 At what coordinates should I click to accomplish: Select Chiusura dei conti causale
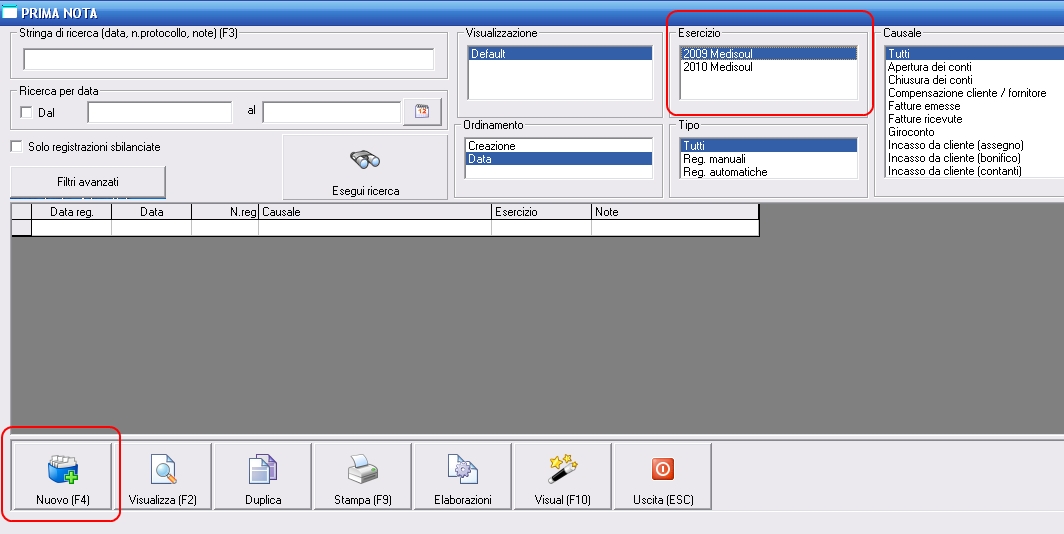tap(974, 79)
